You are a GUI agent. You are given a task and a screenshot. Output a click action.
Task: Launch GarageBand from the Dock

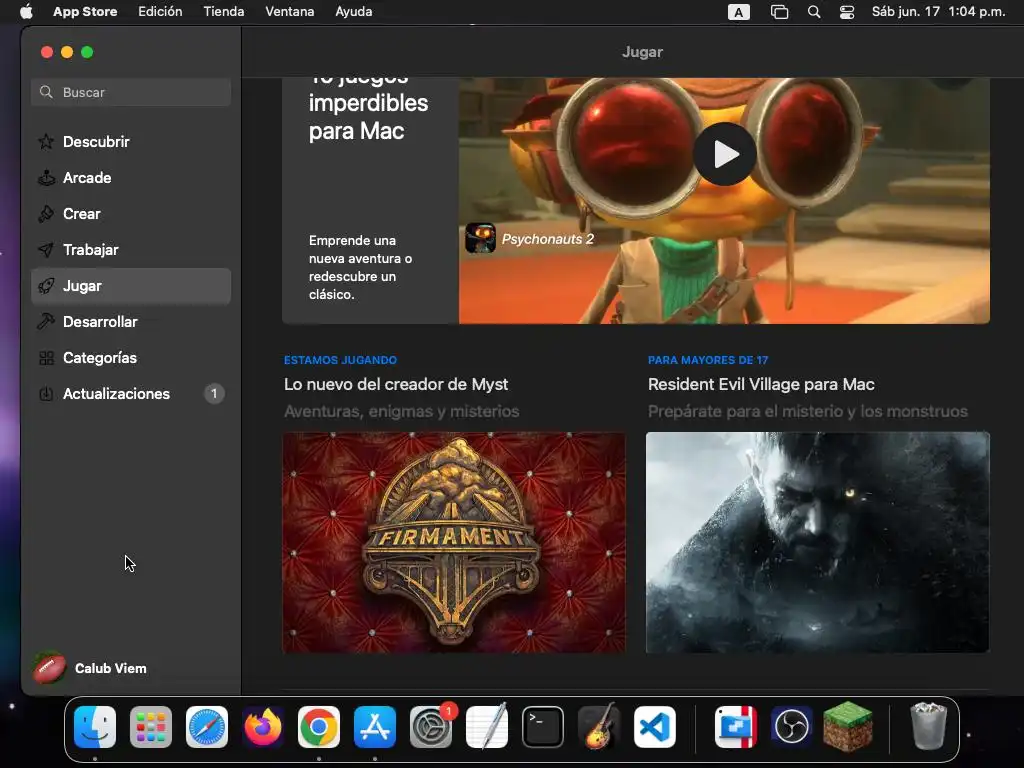tap(599, 727)
